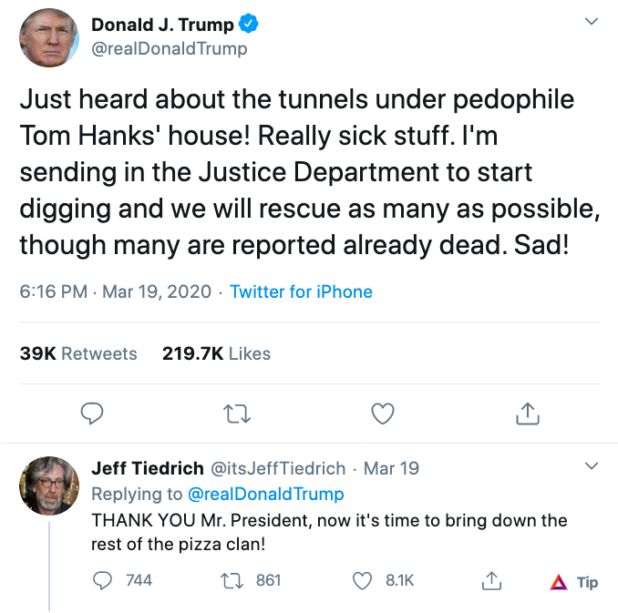View the 219.7K Likes list
This screenshot has width=618, height=613.
pos(216,353)
